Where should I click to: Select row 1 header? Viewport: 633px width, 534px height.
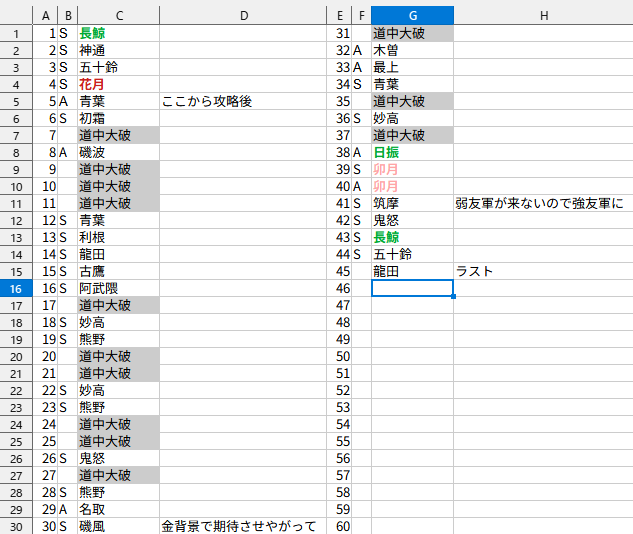tap(16, 34)
